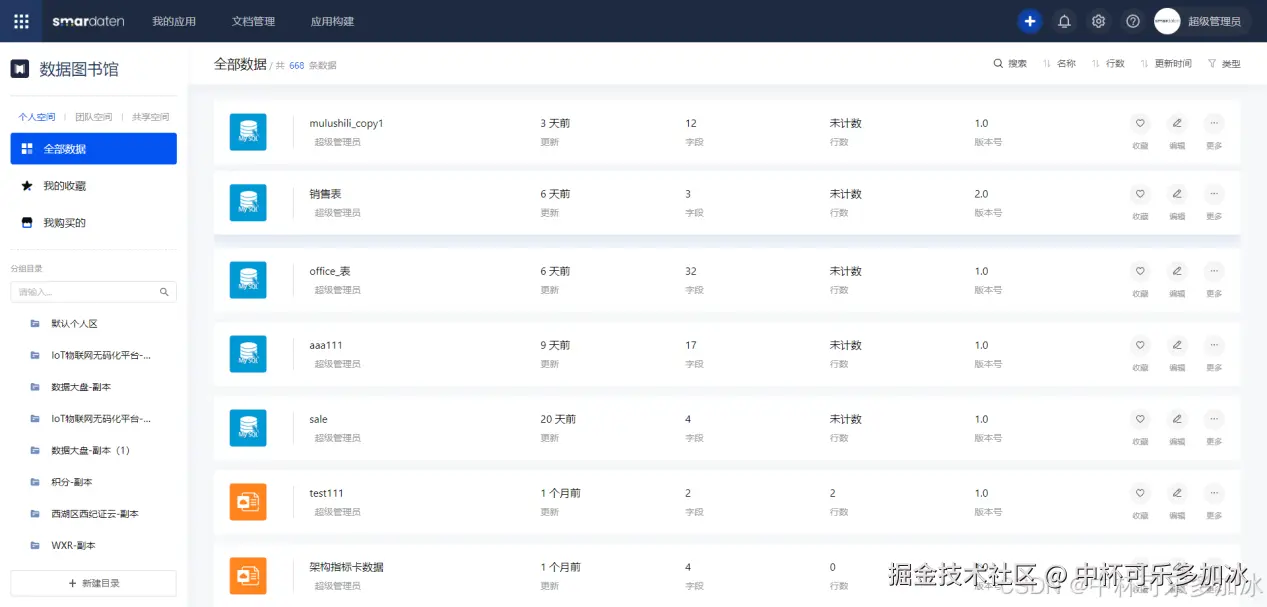Favorite the office_表 dataset
Image resolution: width=1267 pixels, height=607 pixels.
[x=1140, y=271]
